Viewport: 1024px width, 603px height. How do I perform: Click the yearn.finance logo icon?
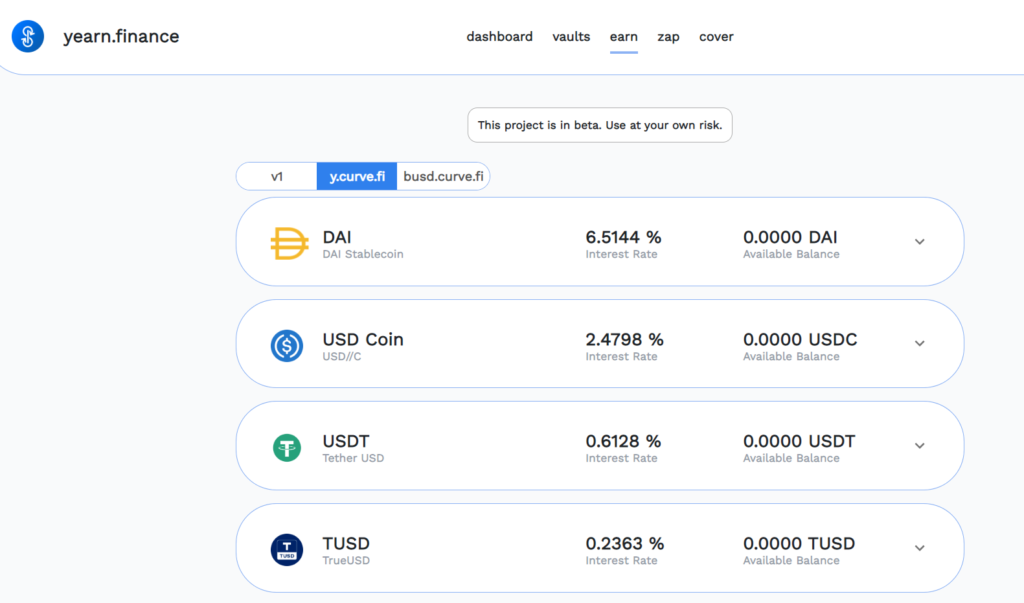coord(28,37)
